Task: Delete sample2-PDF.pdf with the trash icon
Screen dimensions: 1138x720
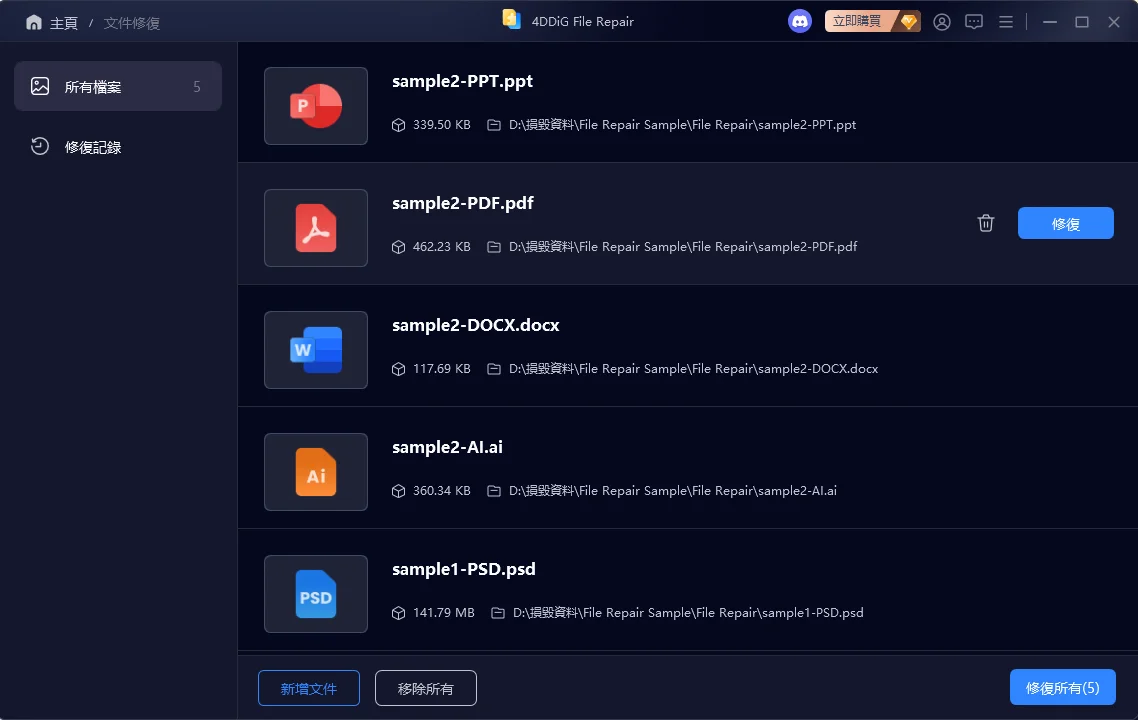Action: (x=986, y=223)
